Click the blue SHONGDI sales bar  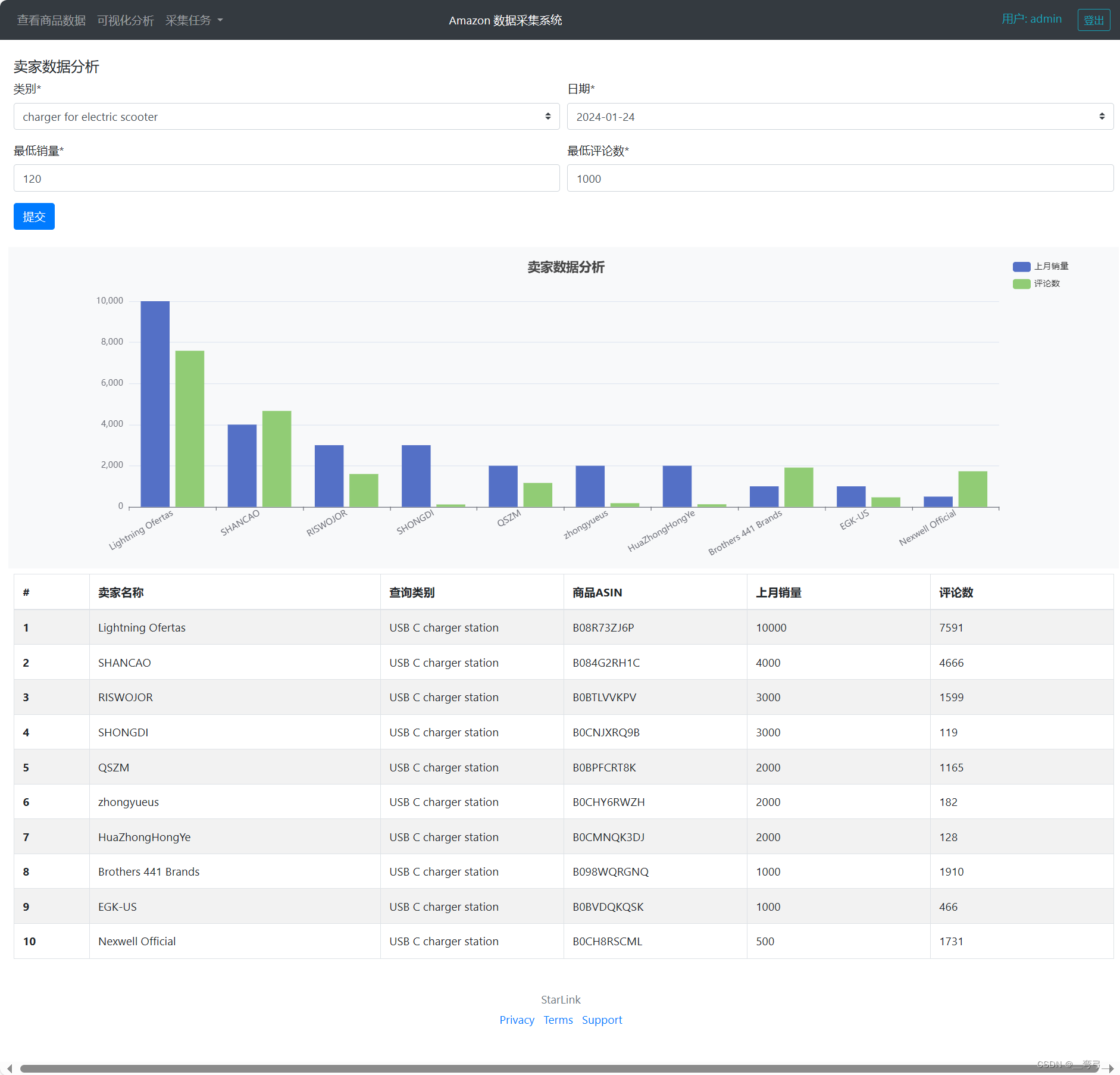pyautogui.click(x=416, y=476)
